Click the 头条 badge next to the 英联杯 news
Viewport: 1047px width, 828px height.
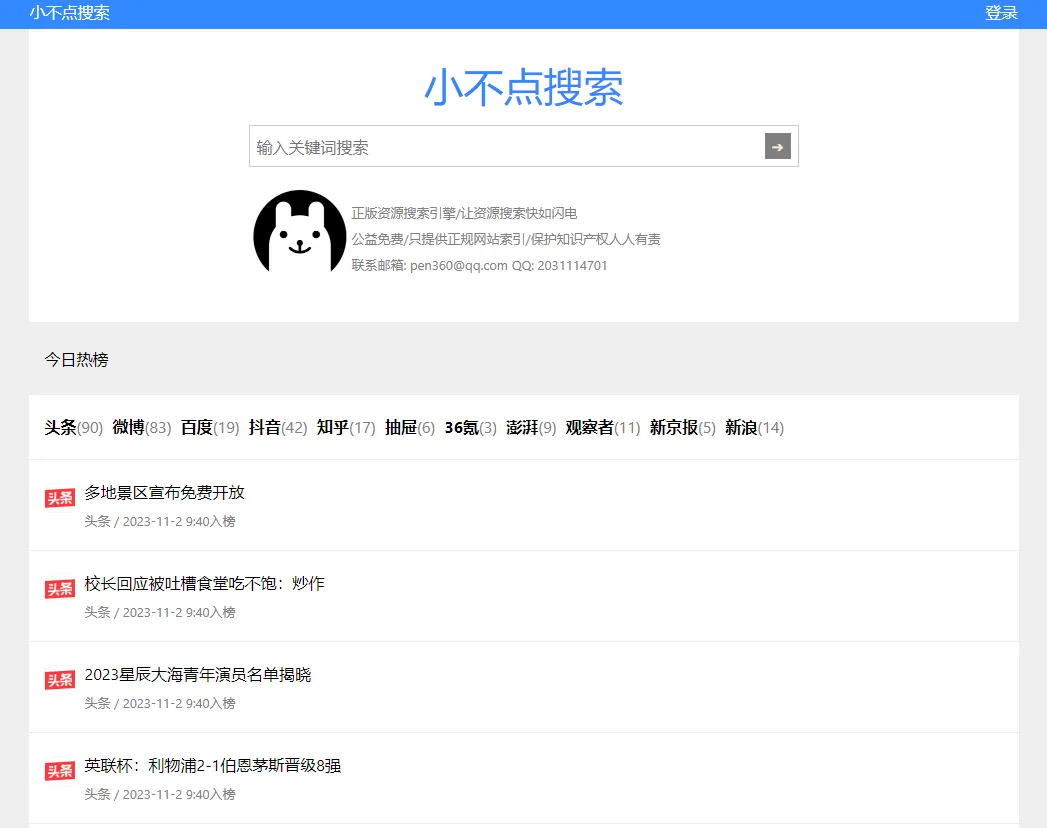(59, 770)
